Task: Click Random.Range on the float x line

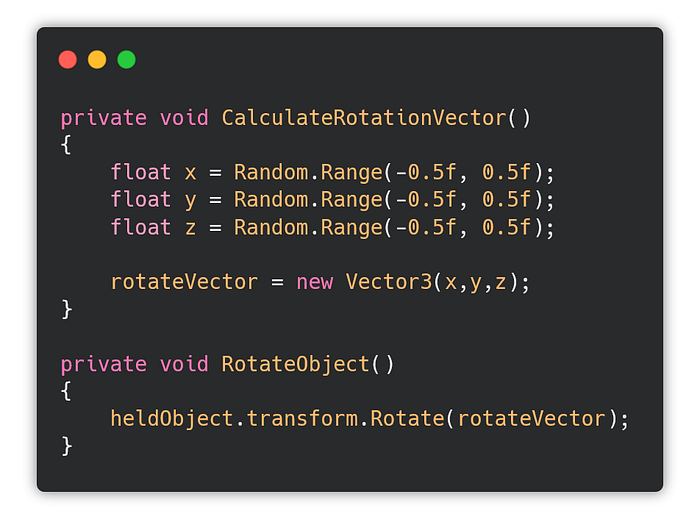Action: pyautogui.click(x=308, y=172)
